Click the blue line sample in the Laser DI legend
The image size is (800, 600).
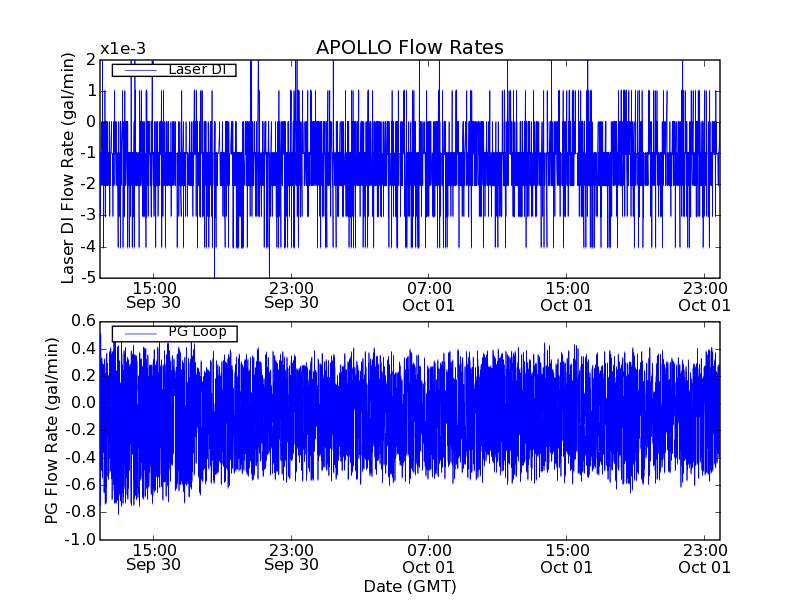point(140,70)
